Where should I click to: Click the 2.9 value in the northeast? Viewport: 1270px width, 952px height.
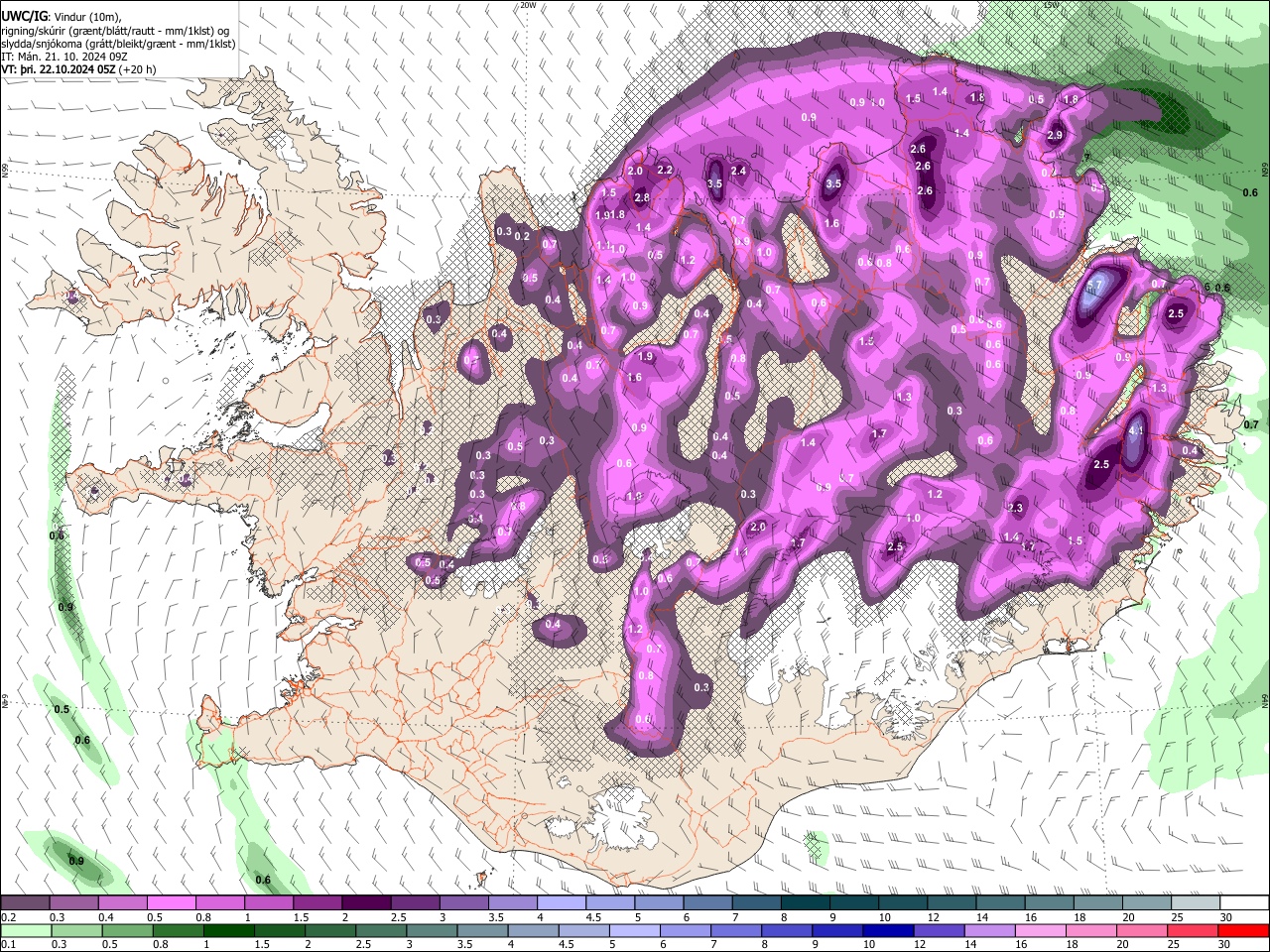(x=1055, y=136)
